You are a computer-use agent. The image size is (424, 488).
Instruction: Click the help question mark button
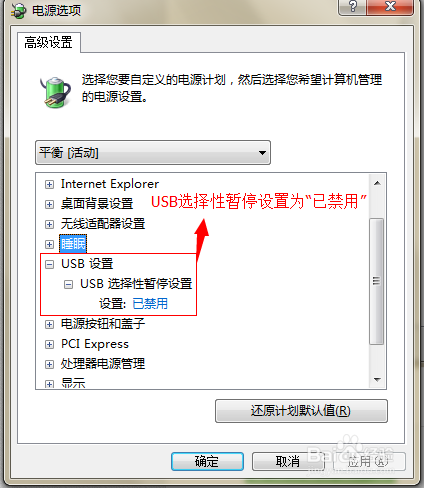click(x=352, y=7)
